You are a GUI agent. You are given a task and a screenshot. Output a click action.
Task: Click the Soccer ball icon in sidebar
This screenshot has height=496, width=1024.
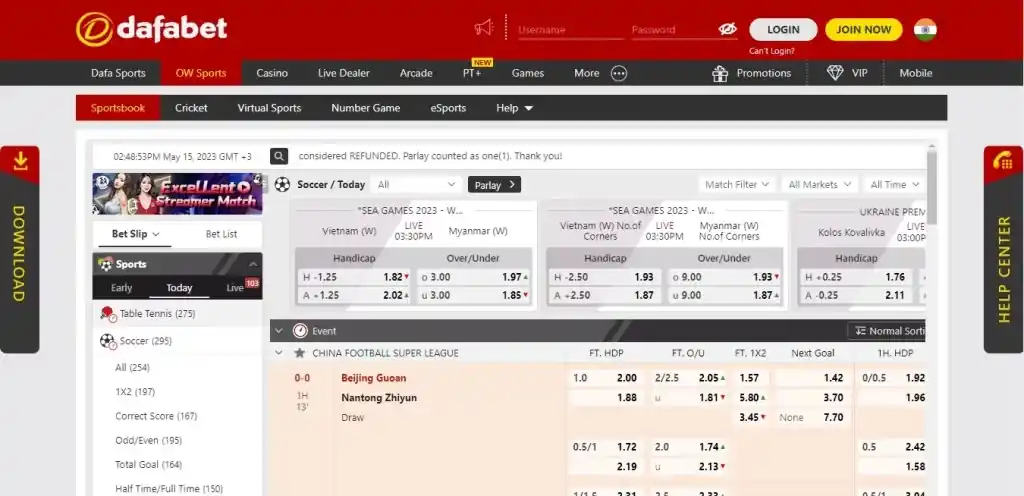pos(108,341)
